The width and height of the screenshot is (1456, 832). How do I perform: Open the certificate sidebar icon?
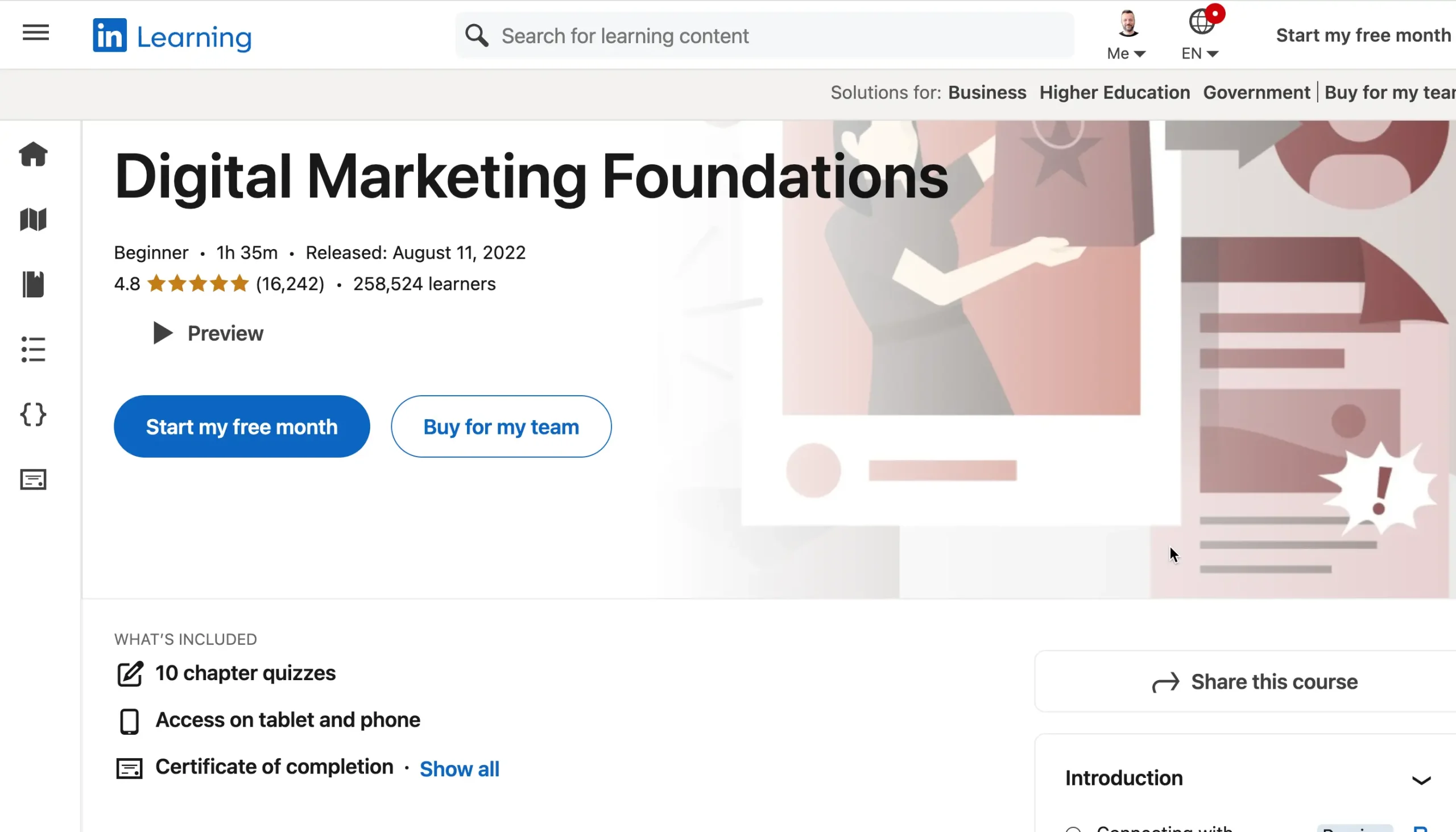click(x=33, y=479)
